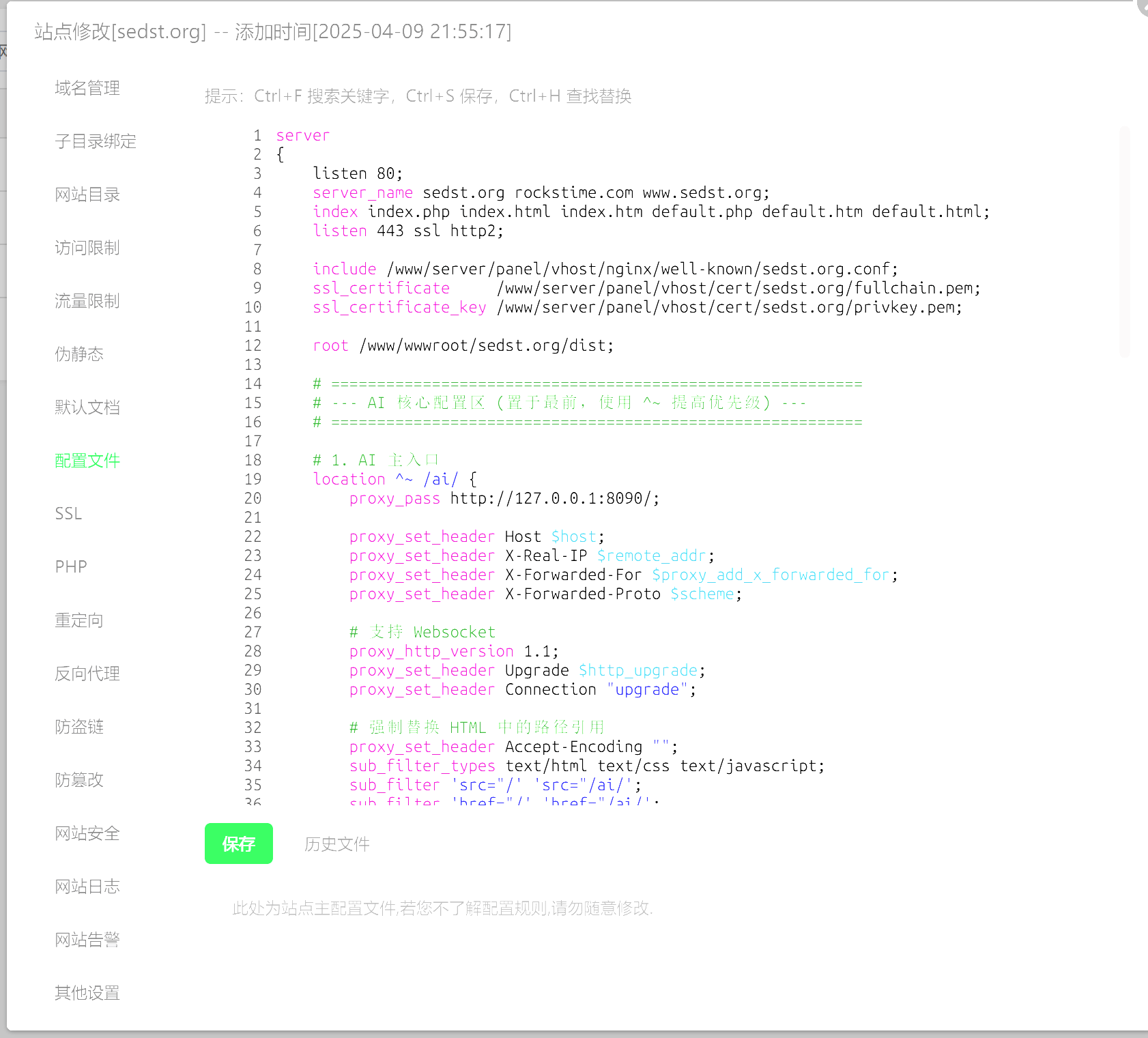1148x1038 pixels.
Task: Open 历史文件 history link
Action: [x=336, y=844]
